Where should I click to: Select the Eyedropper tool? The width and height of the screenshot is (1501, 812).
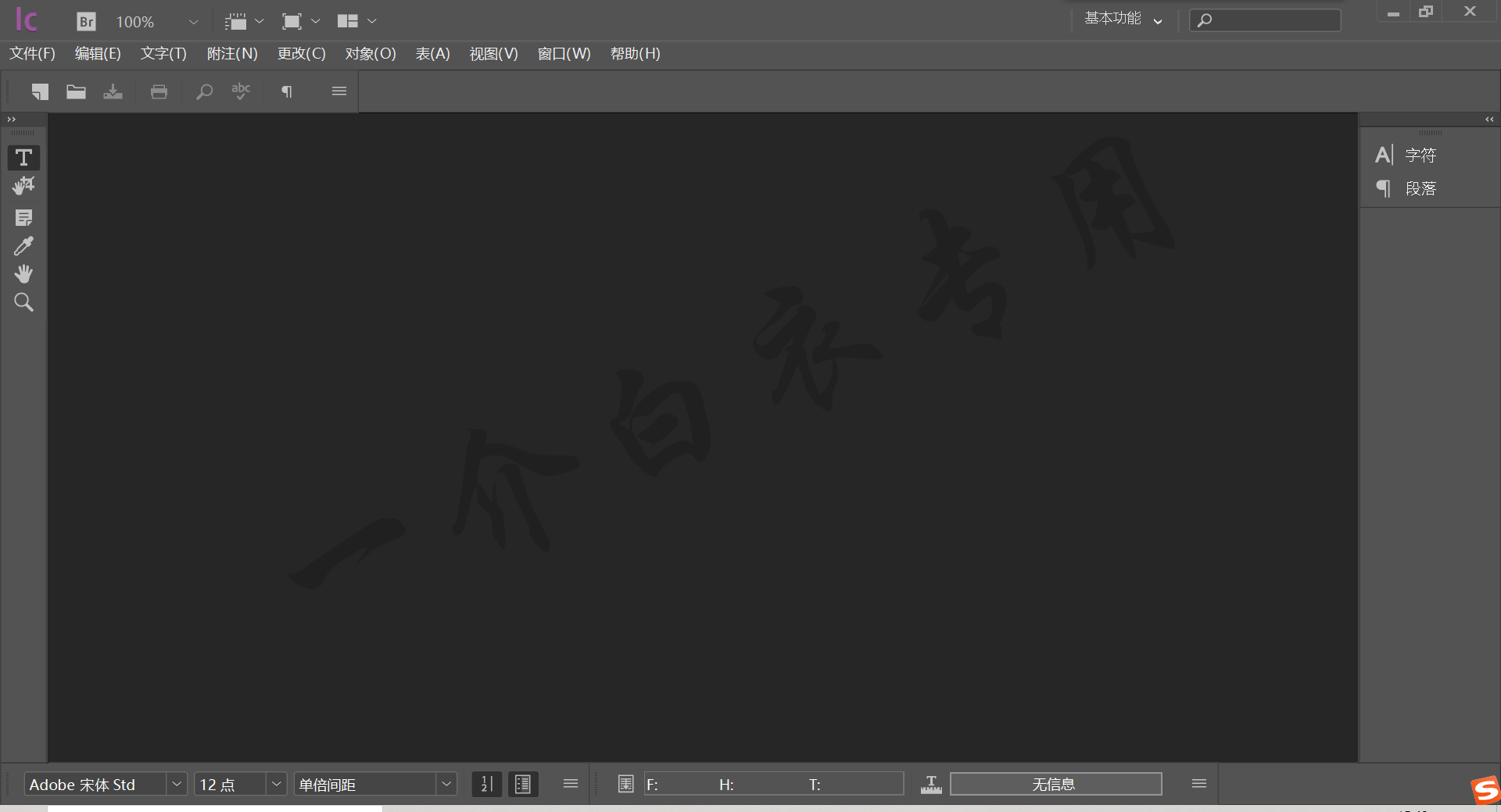23,246
